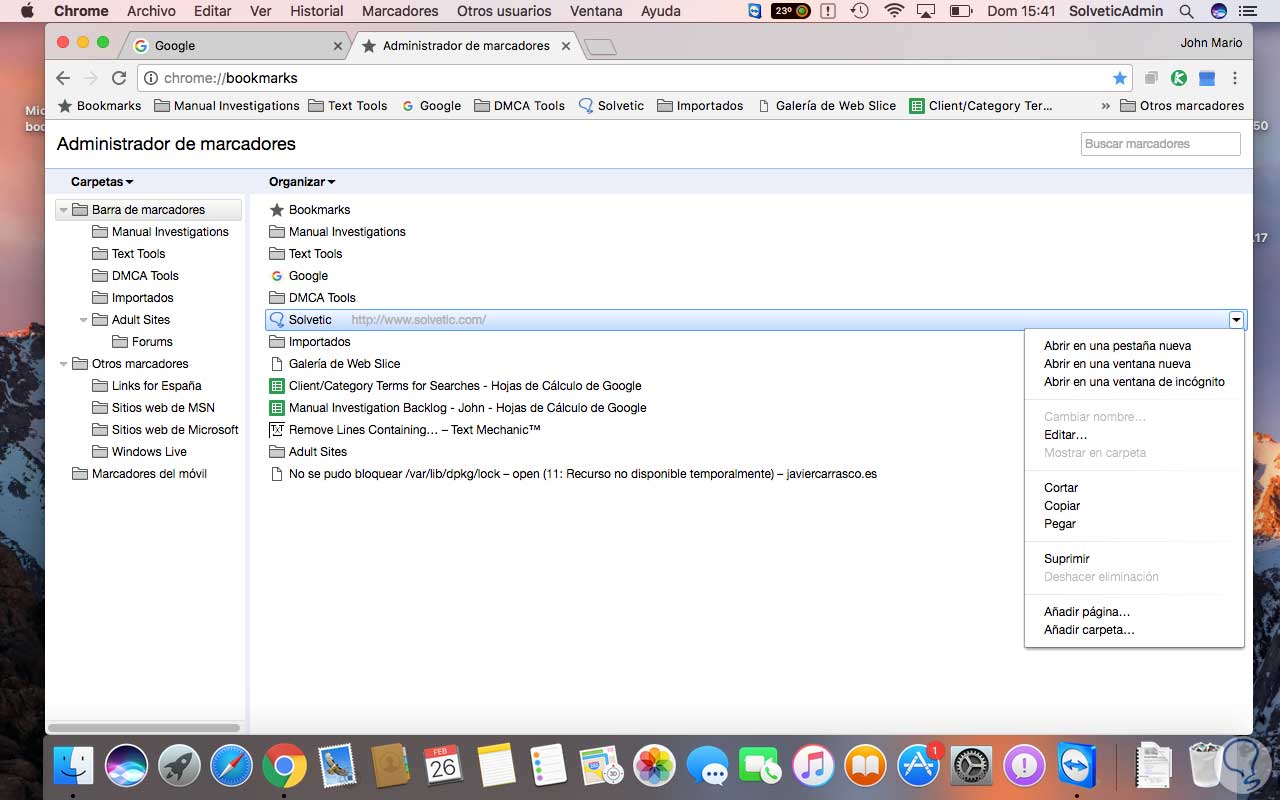Open the Marcadores menu in menu bar
Viewport: 1280px width, 800px height.
[400, 11]
